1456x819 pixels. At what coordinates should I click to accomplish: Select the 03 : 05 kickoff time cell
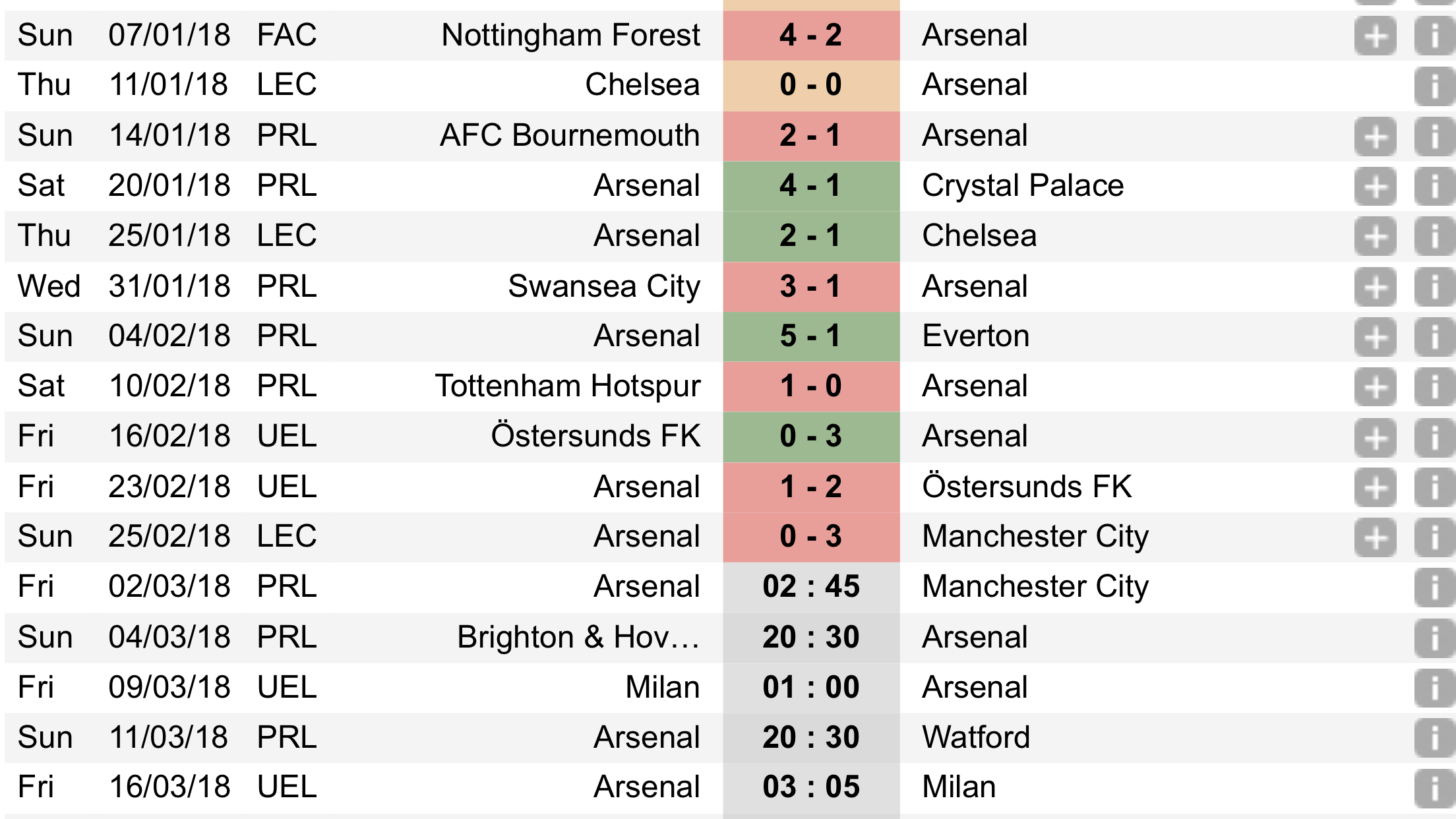[x=811, y=787]
